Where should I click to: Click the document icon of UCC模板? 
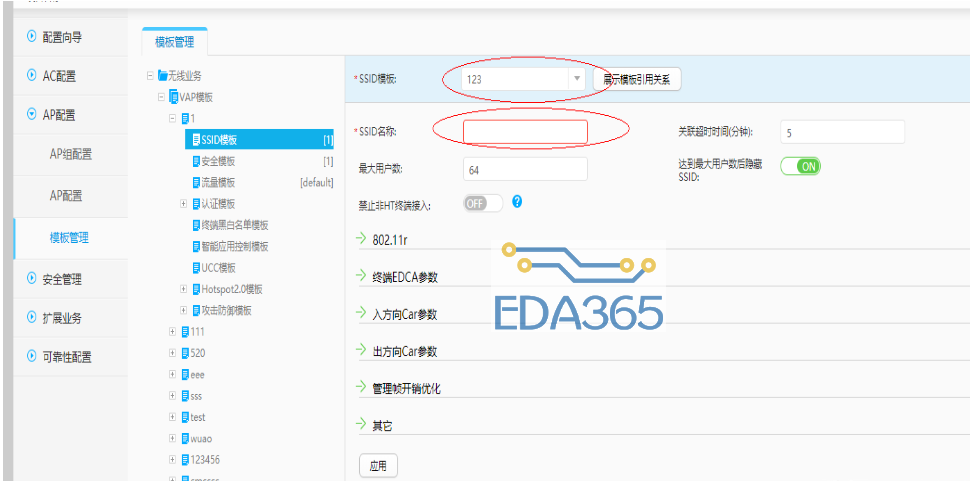[x=196, y=268]
